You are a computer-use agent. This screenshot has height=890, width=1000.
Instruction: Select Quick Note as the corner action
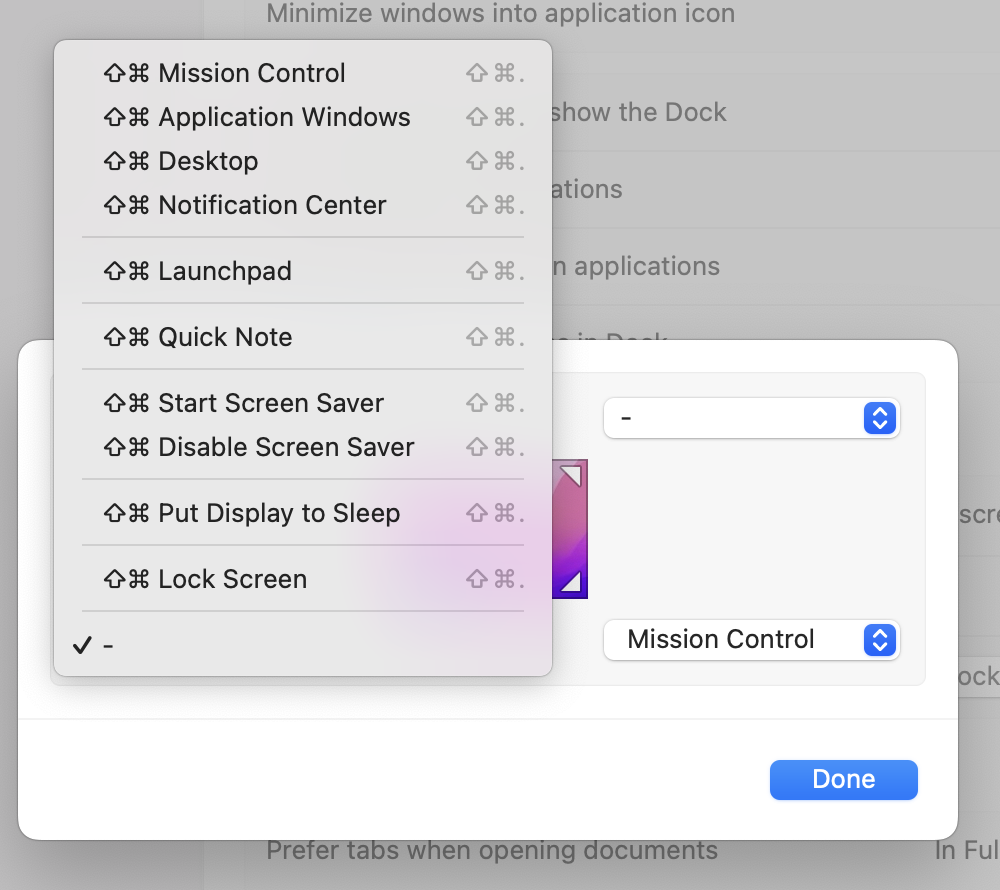[x=225, y=337]
